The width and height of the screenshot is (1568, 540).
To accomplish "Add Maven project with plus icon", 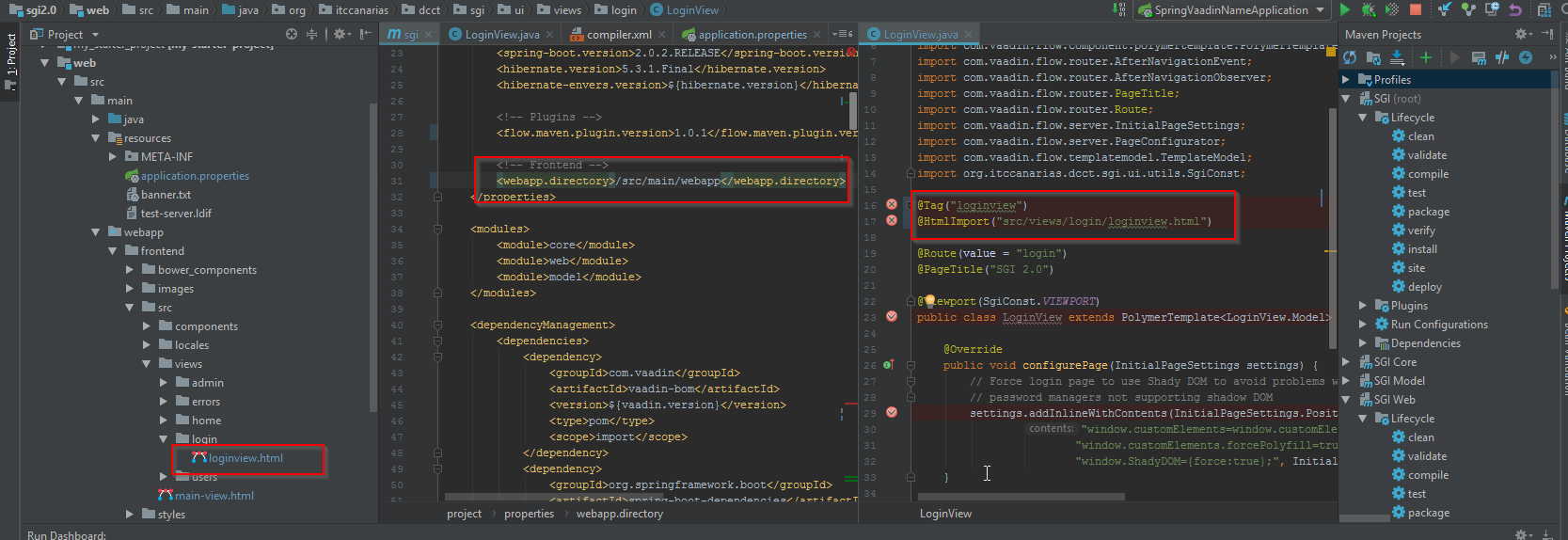I will tap(1426, 57).
